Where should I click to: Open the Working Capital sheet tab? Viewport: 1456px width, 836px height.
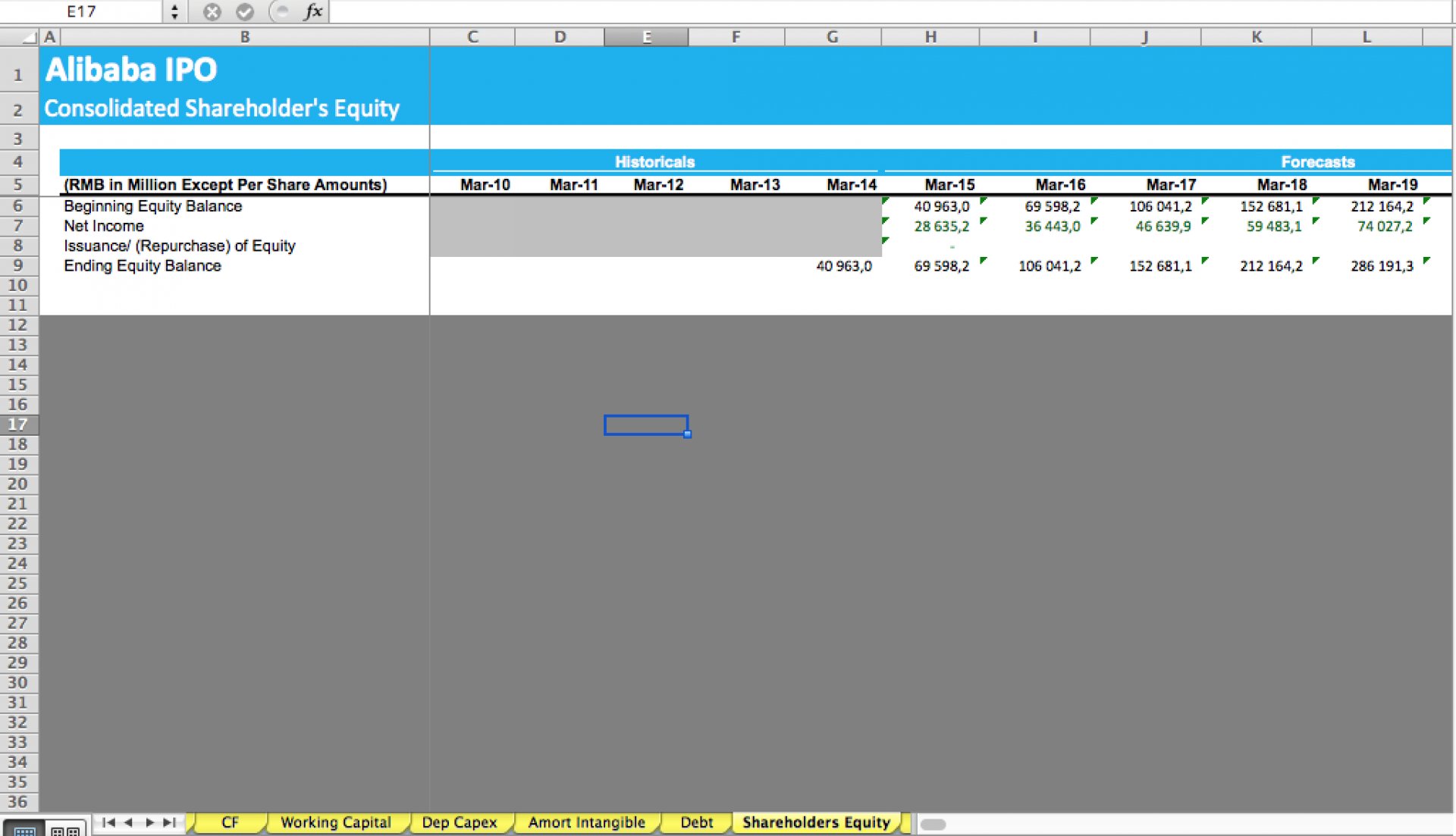pos(336,823)
